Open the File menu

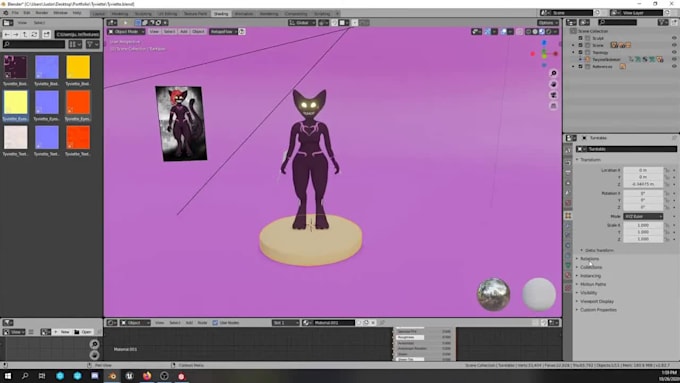(x=15, y=13)
